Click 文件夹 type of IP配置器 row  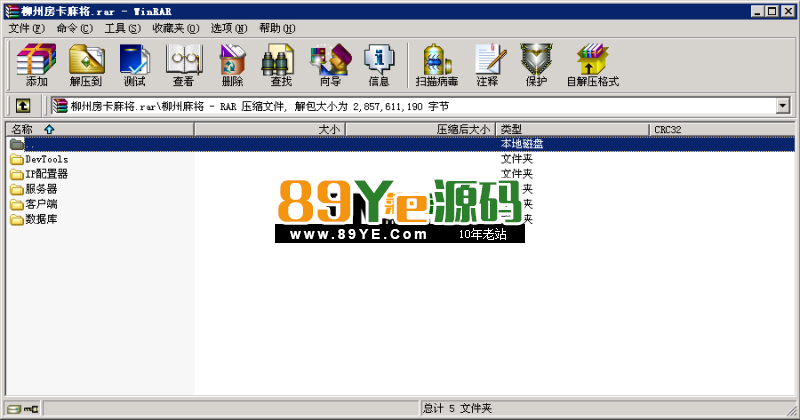tap(517, 174)
